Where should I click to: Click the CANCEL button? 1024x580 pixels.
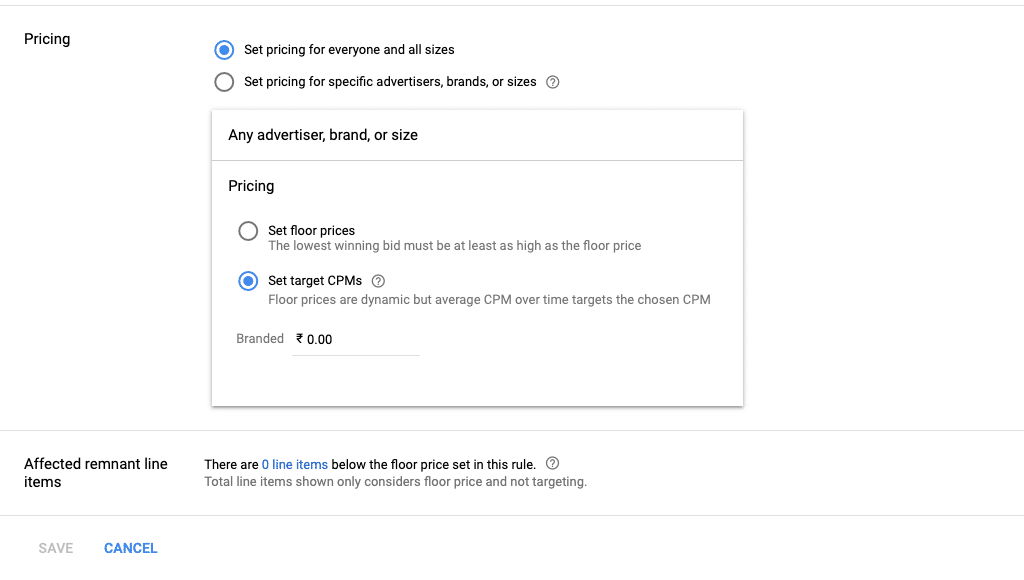click(x=130, y=548)
